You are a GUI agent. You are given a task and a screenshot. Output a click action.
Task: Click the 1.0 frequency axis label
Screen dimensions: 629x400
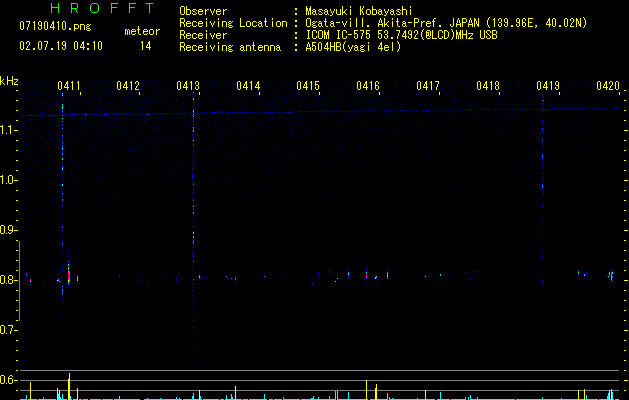pyautogui.click(x=7, y=180)
